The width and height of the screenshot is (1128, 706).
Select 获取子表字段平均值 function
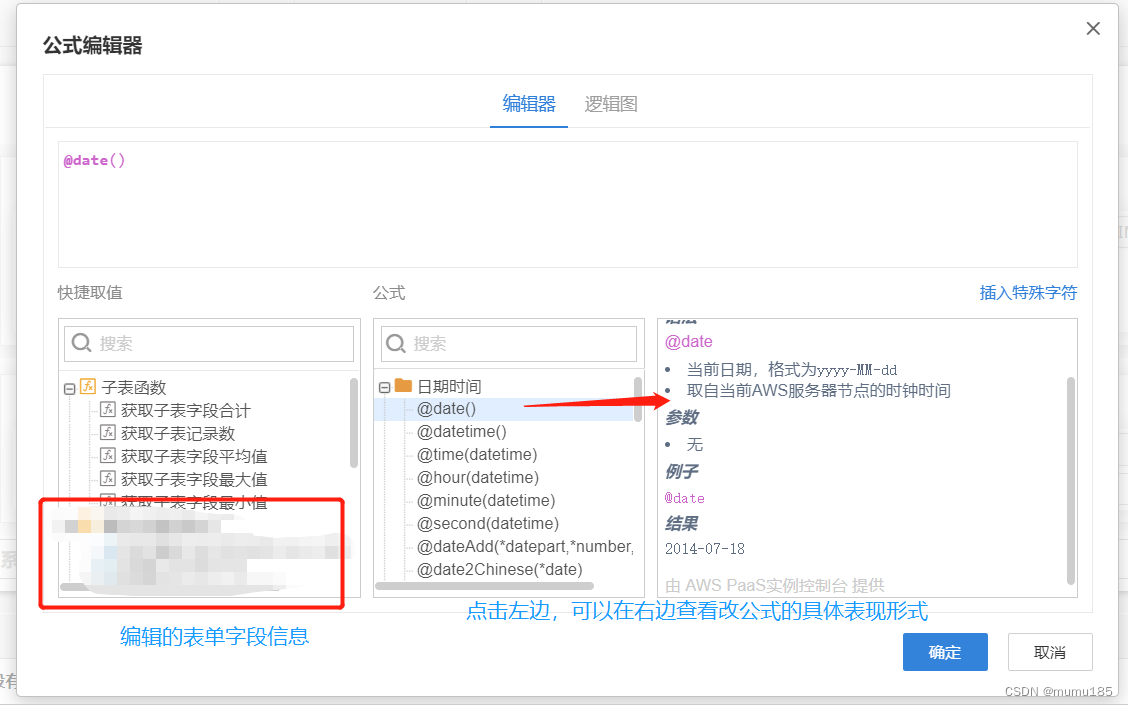pos(194,457)
